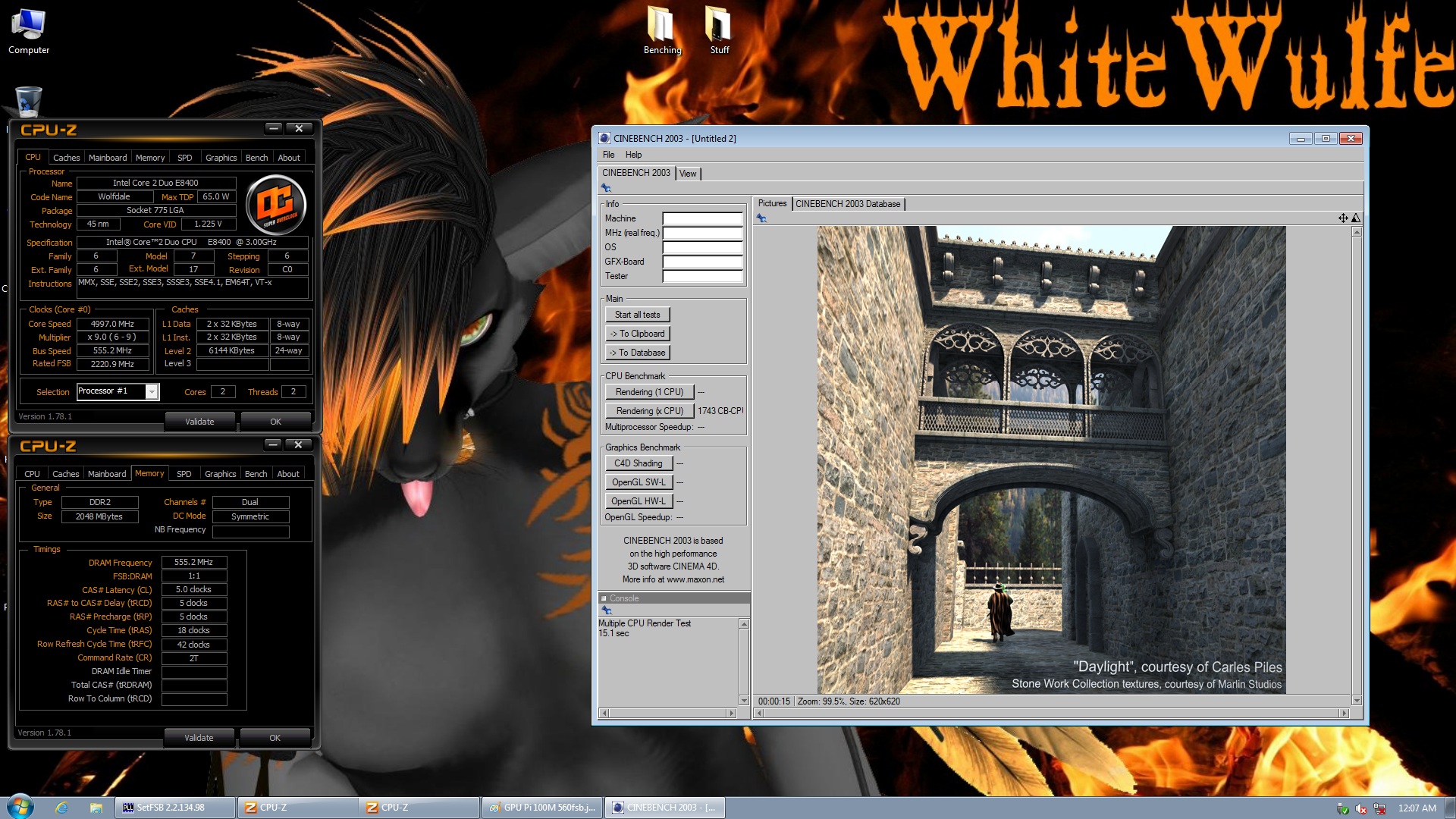Screen dimensions: 1456x819
Task: Click the volume muted tray icon
Action: point(1361,808)
